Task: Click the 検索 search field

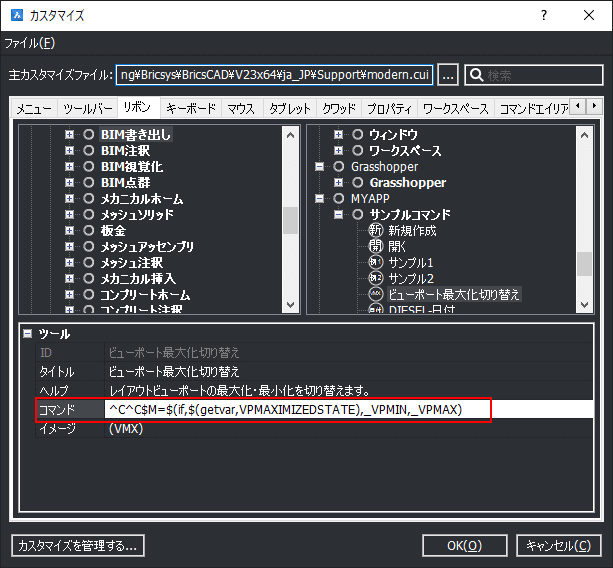Action: point(534,75)
